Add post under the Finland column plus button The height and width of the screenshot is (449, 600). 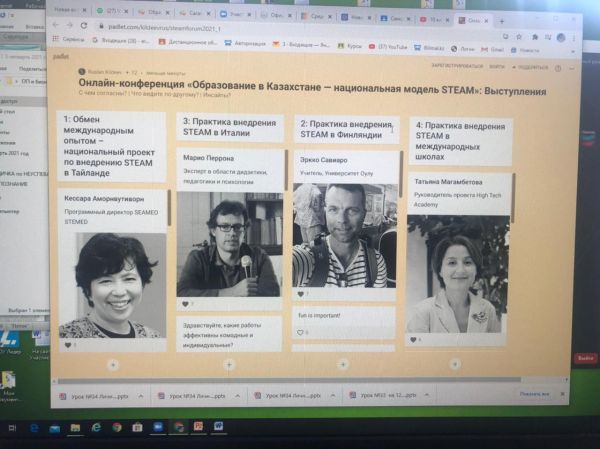[x=343, y=365]
